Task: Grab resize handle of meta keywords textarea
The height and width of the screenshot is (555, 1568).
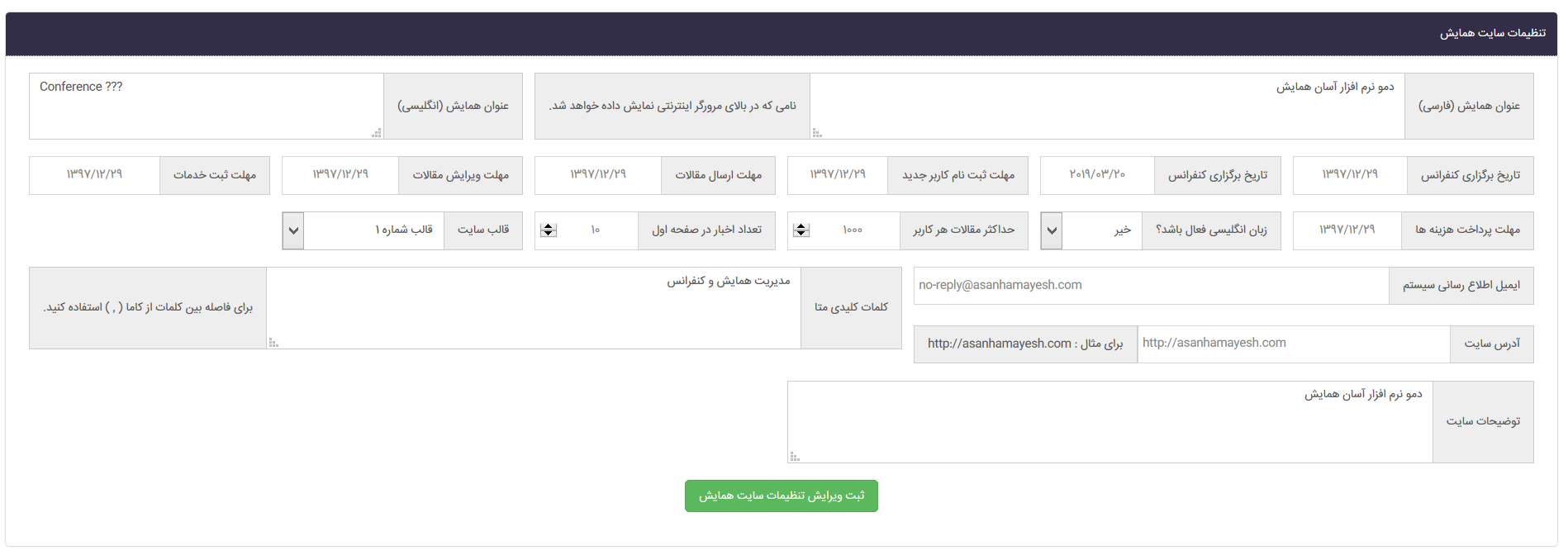Action: point(273,343)
